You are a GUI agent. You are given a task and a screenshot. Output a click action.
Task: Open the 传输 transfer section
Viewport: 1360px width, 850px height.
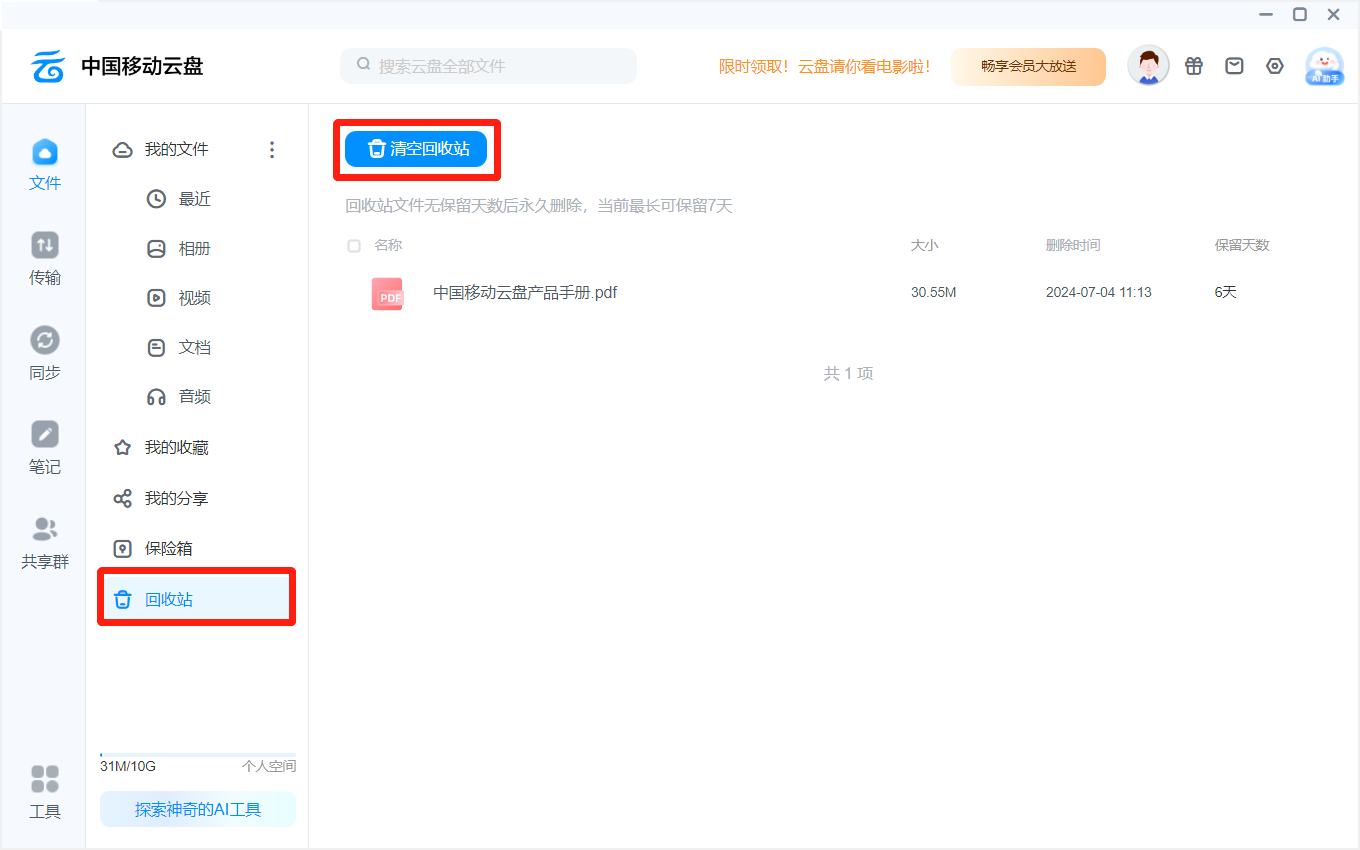tap(45, 259)
